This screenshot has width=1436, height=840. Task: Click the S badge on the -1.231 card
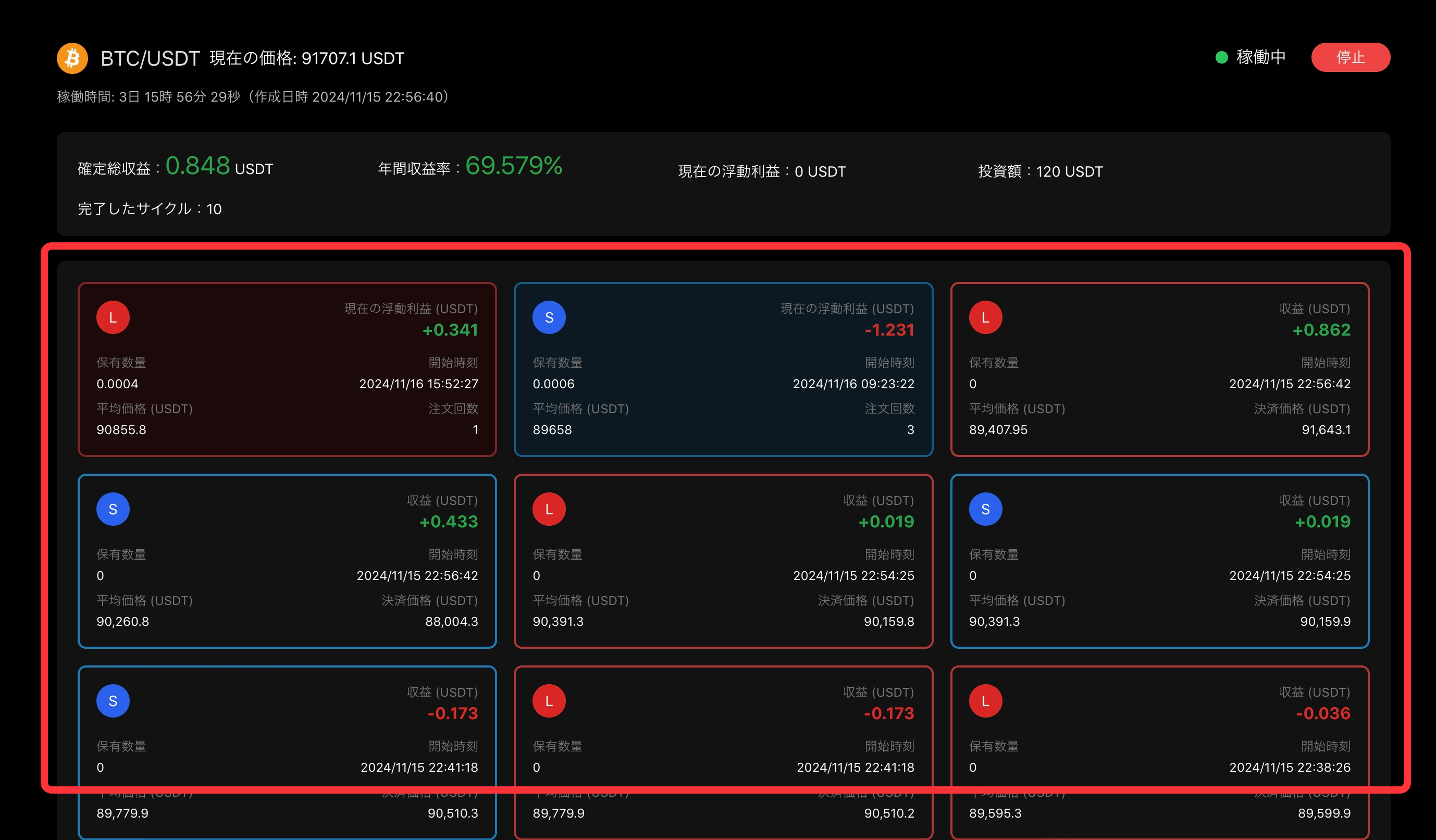pyautogui.click(x=549, y=317)
